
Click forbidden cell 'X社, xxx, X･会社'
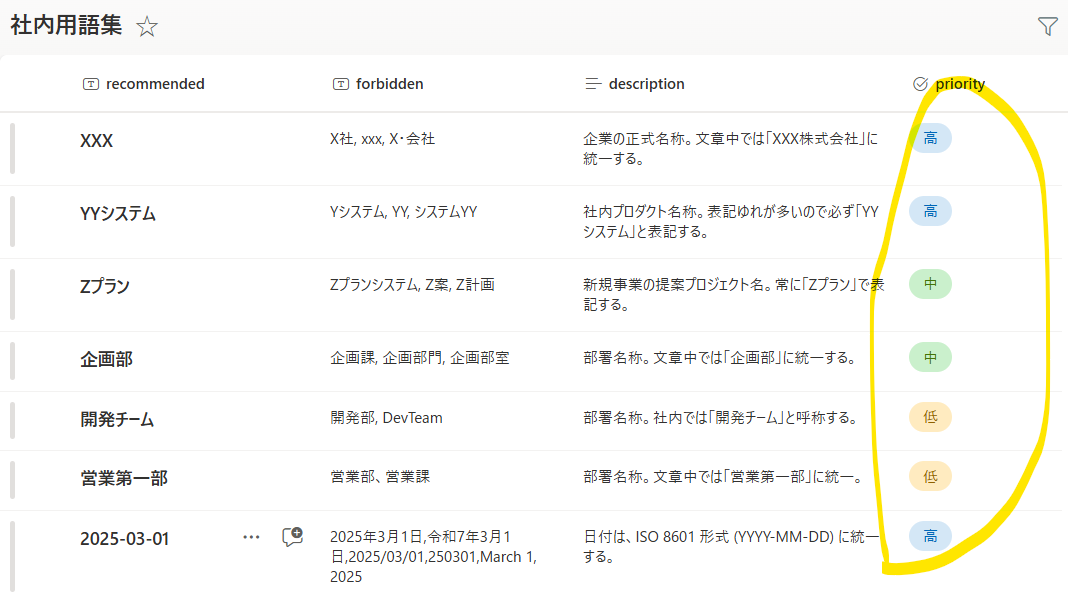(x=383, y=139)
